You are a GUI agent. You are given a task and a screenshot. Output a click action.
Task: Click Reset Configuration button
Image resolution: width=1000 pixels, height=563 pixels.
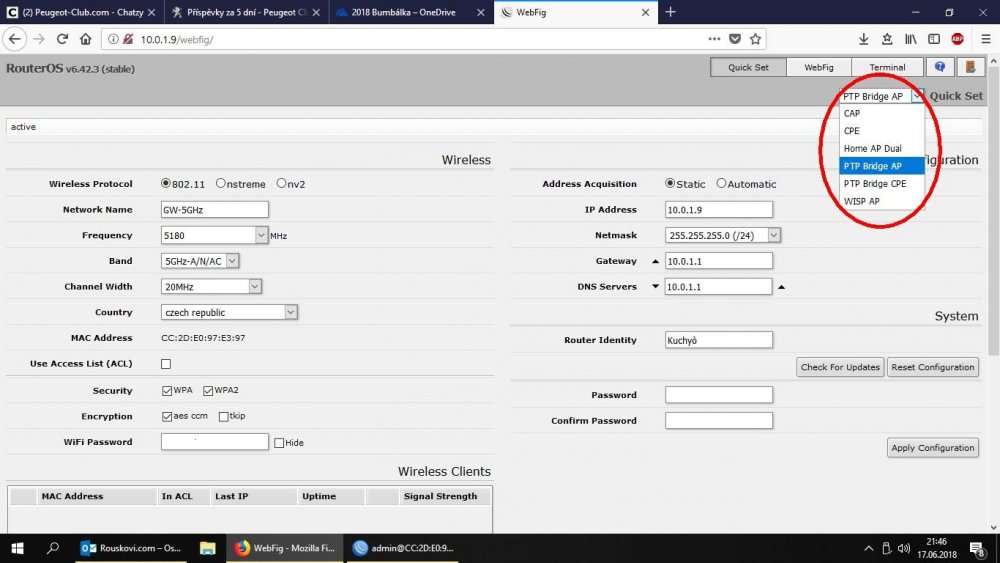932,367
